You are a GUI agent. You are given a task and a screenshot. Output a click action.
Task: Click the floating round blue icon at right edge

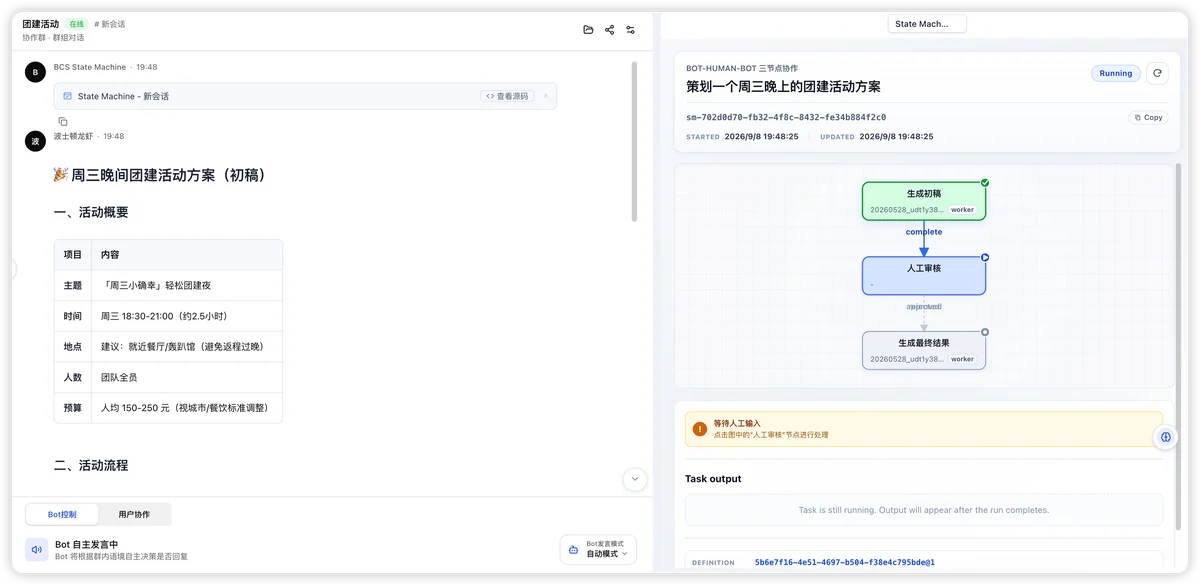(1165, 437)
